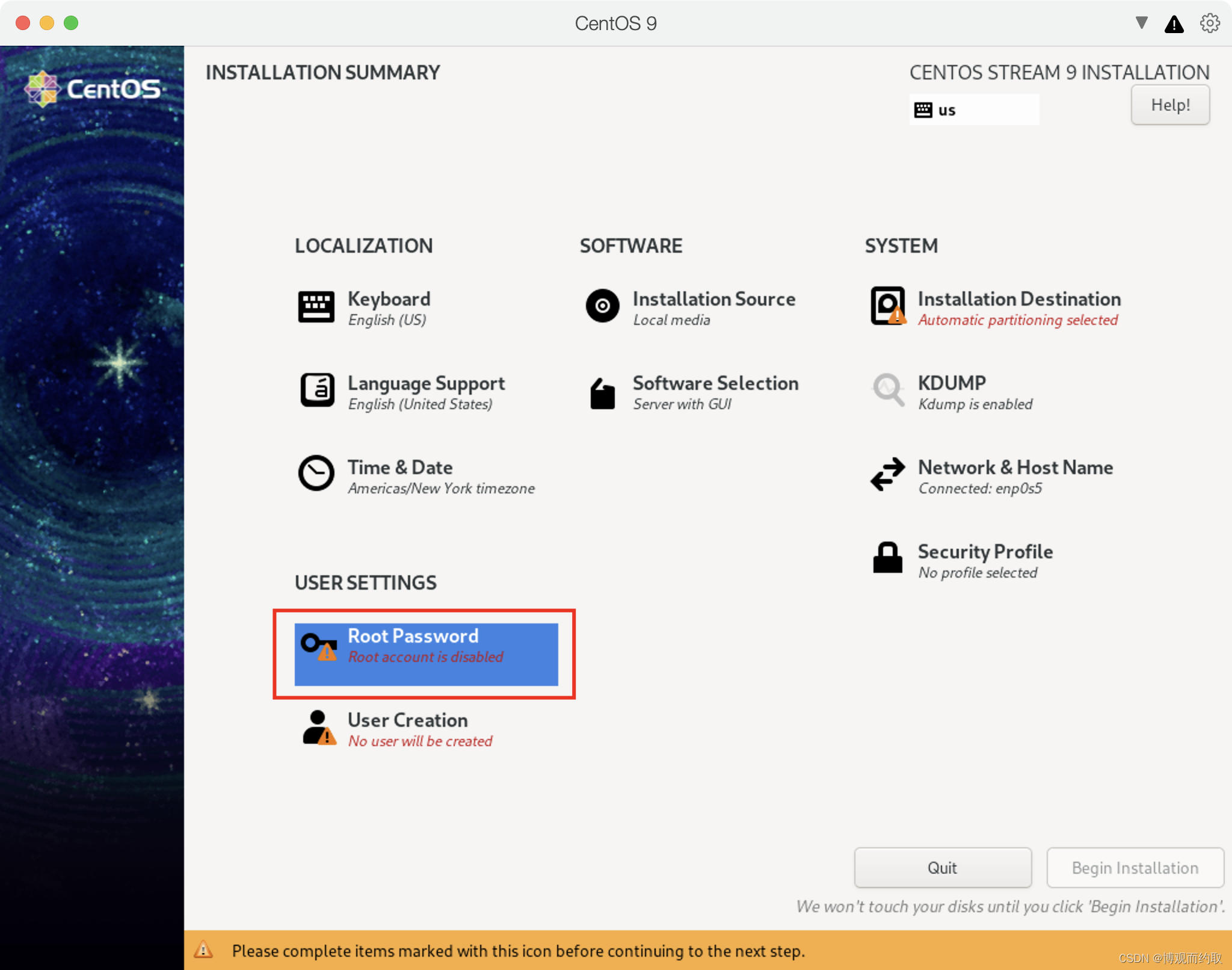This screenshot has height=970, width=1232.
Task: Click the Installation Destination disk icon
Action: [888, 306]
